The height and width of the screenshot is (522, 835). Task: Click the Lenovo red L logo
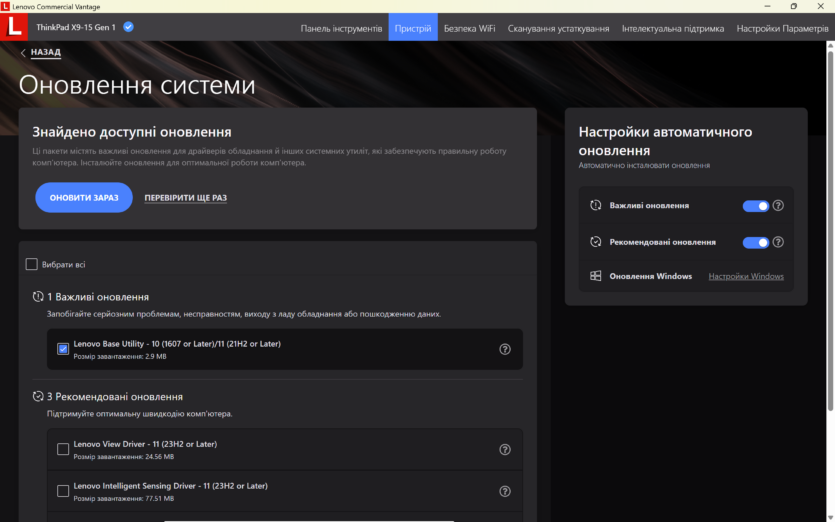pos(14,27)
